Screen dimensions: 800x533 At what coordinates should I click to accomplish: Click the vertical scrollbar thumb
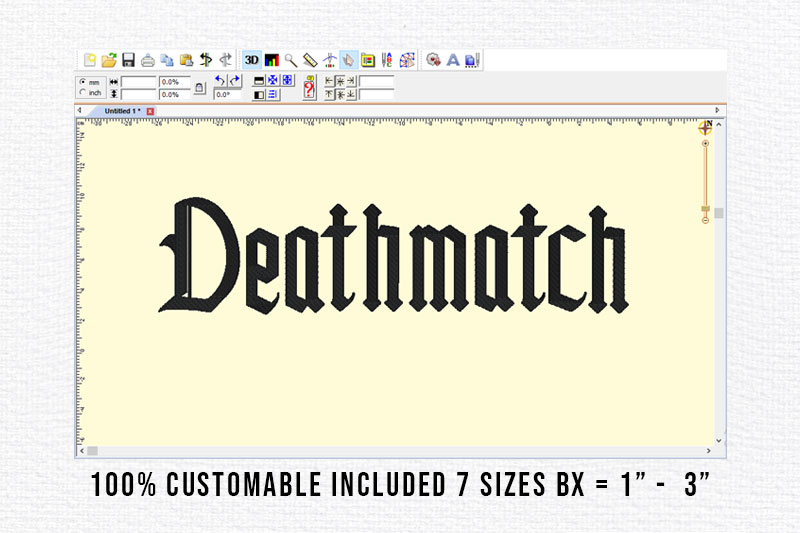coord(719,213)
